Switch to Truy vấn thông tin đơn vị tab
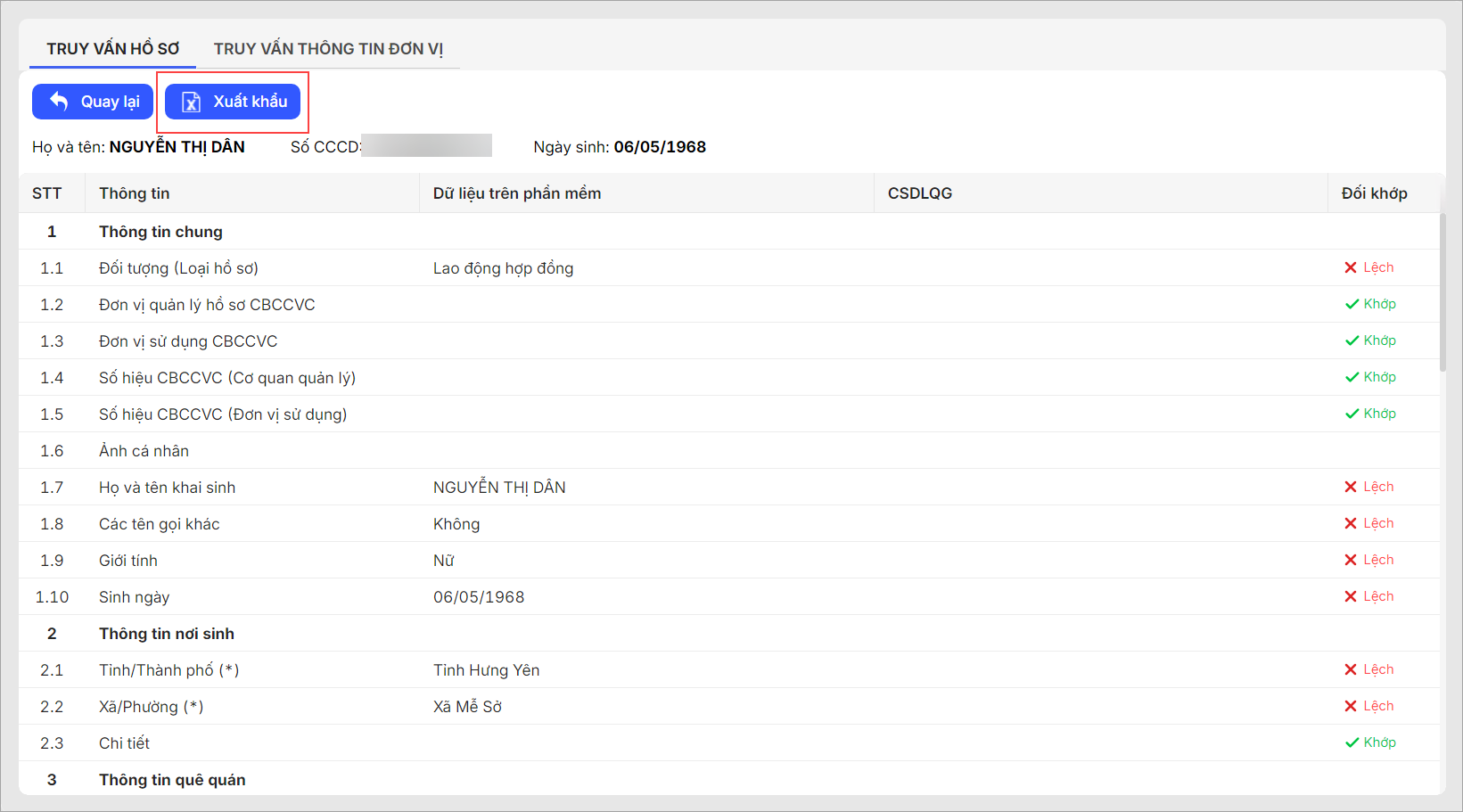Image resolution: width=1463 pixels, height=812 pixels. [x=328, y=49]
